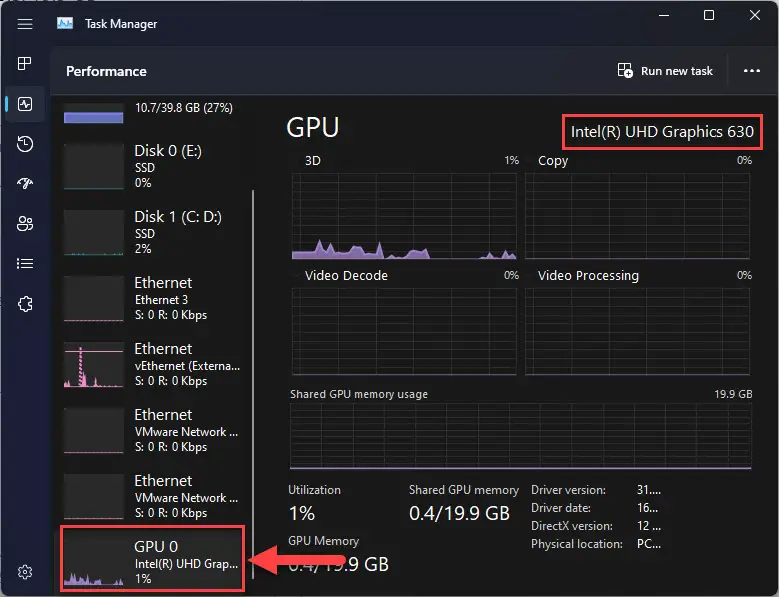Click Intel(R) UHD Graphics 630 label
Image resolution: width=779 pixels, height=597 pixels.
(x=662, y=132)
